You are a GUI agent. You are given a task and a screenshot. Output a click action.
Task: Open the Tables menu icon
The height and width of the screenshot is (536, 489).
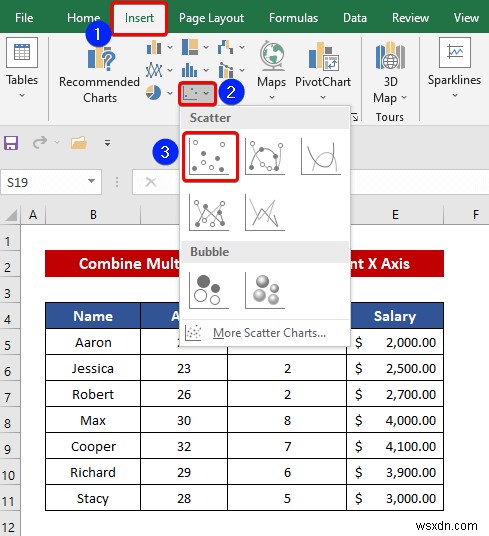pos(22,52)
